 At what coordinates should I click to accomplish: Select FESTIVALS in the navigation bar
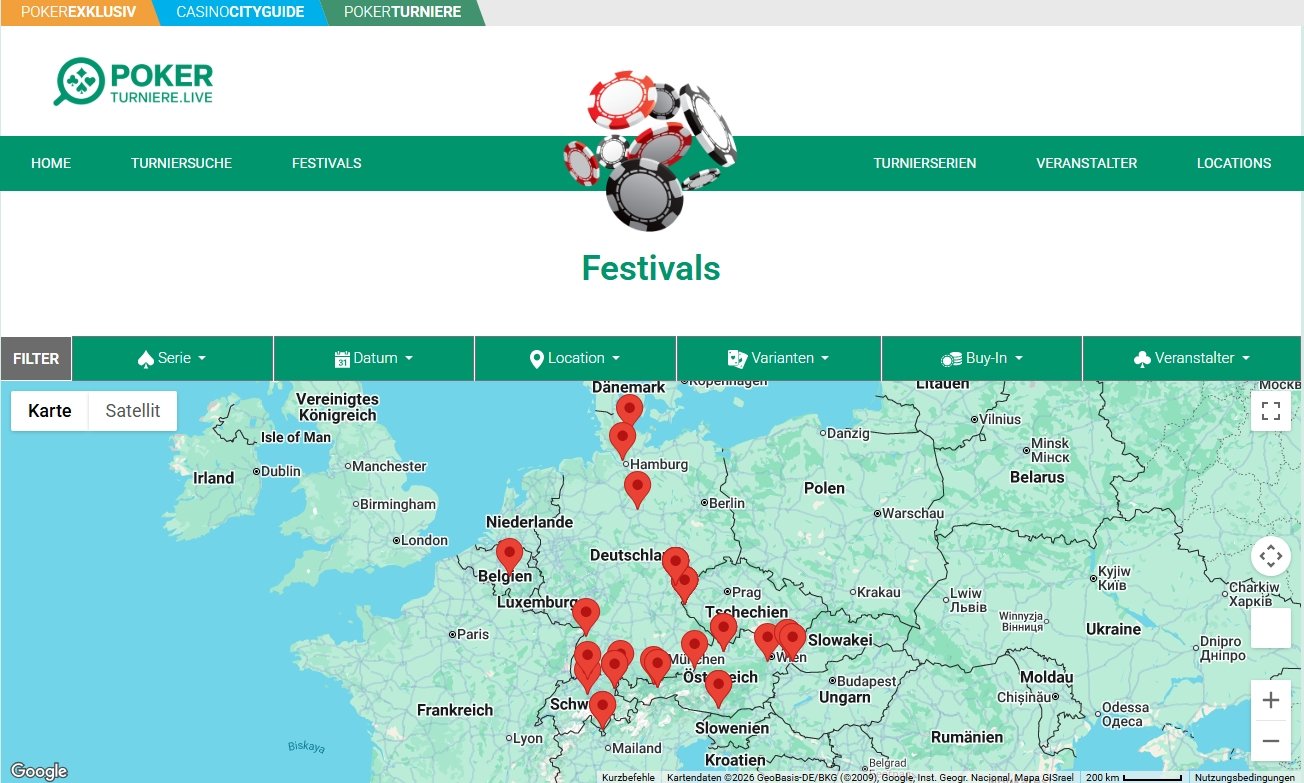(326, 163)
